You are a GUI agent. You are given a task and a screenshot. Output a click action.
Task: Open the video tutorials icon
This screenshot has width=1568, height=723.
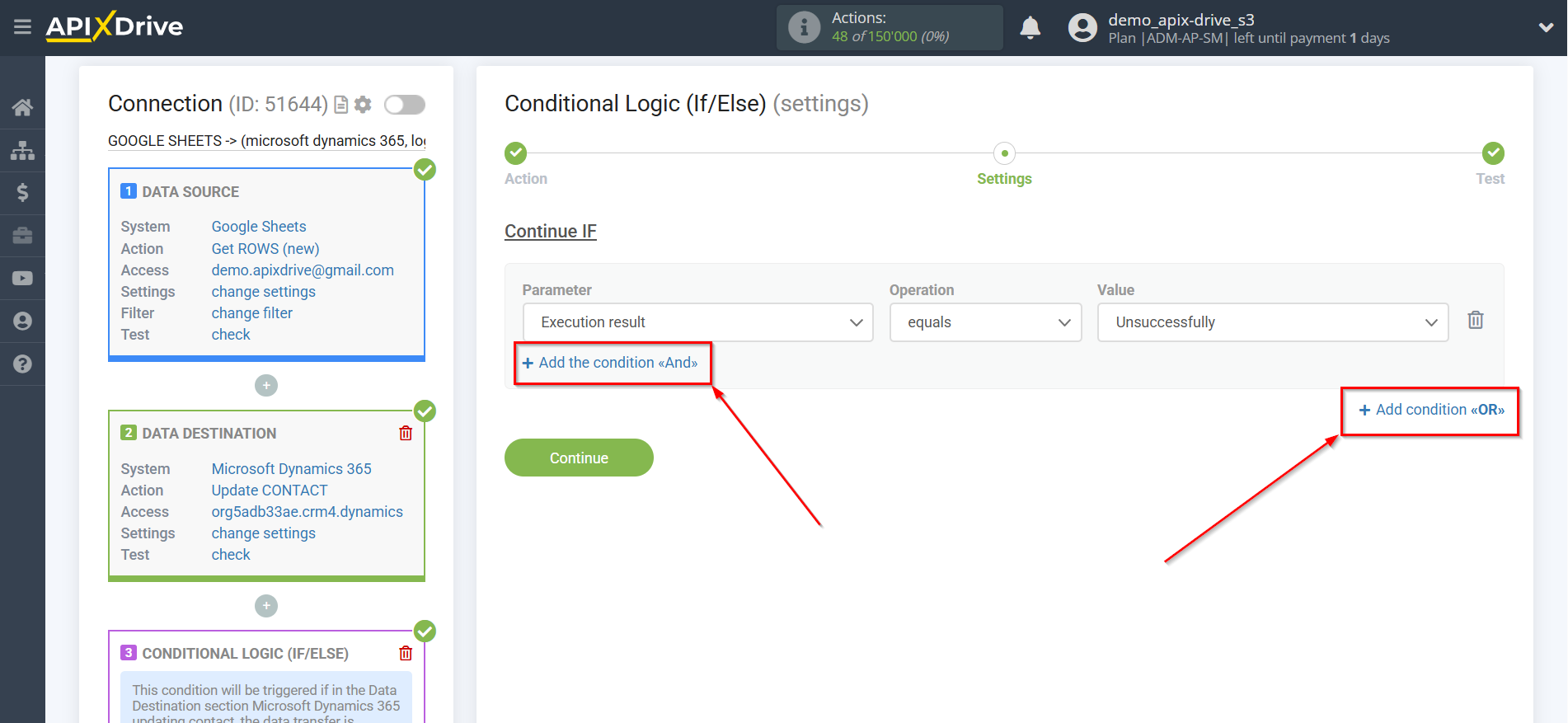(x=22, y=279)
